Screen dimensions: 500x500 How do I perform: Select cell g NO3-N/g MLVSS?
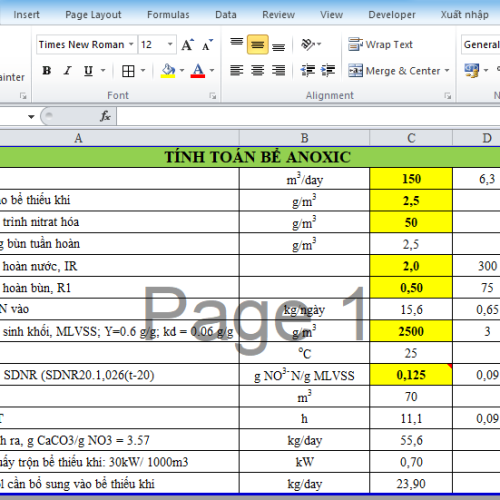point(304,375)
